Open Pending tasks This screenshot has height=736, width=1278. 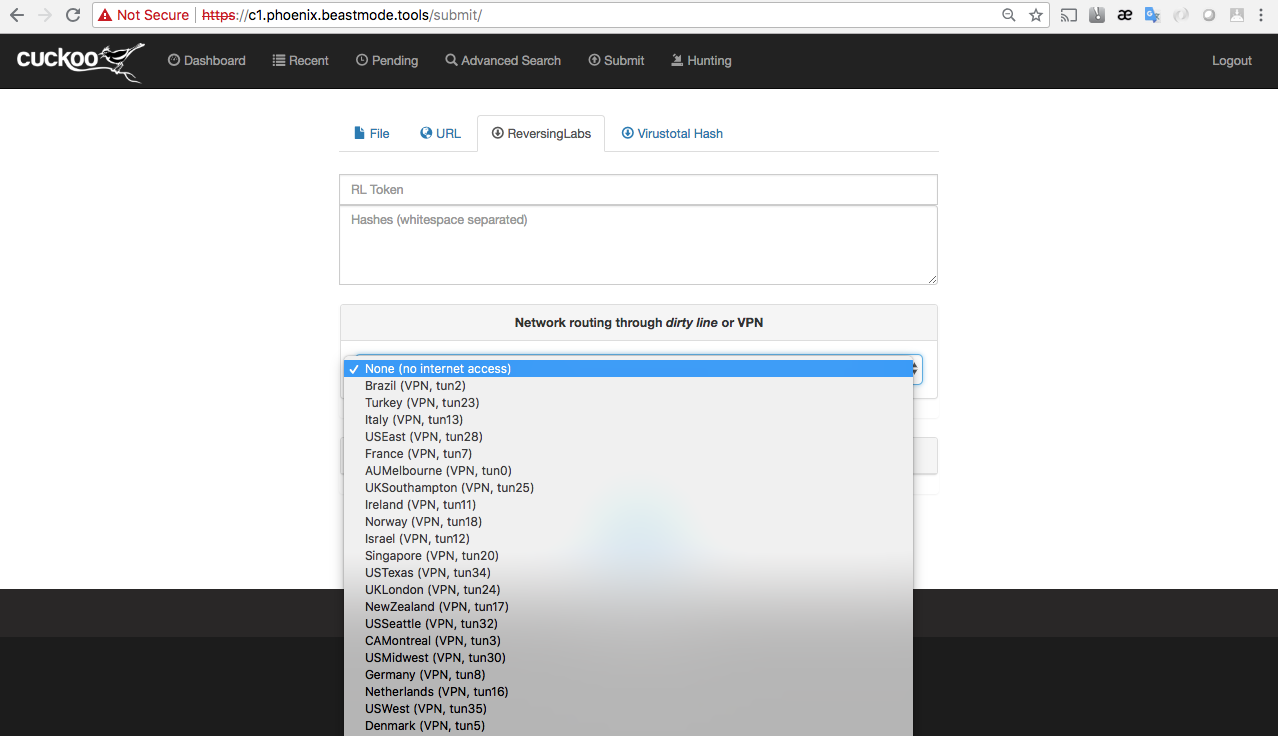[387, 61]
